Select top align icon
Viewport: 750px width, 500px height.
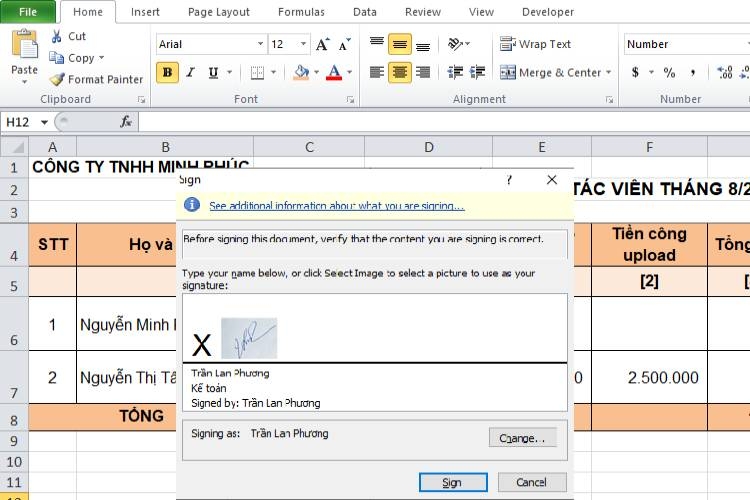(x=376, y=44)
